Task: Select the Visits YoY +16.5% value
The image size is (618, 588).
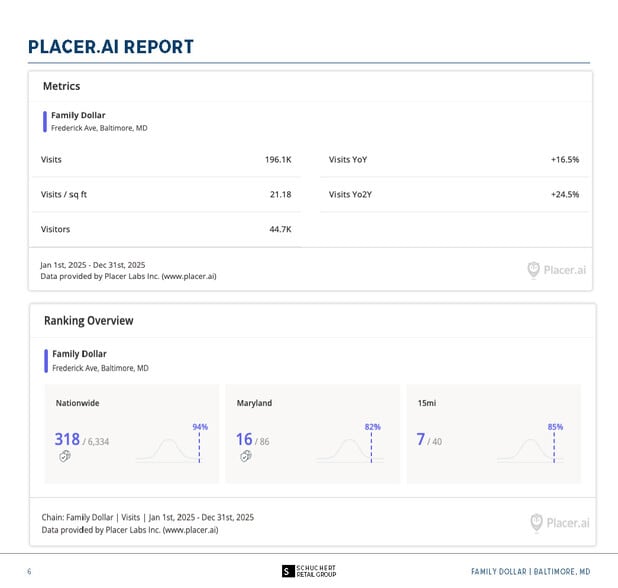Action: 564,160
